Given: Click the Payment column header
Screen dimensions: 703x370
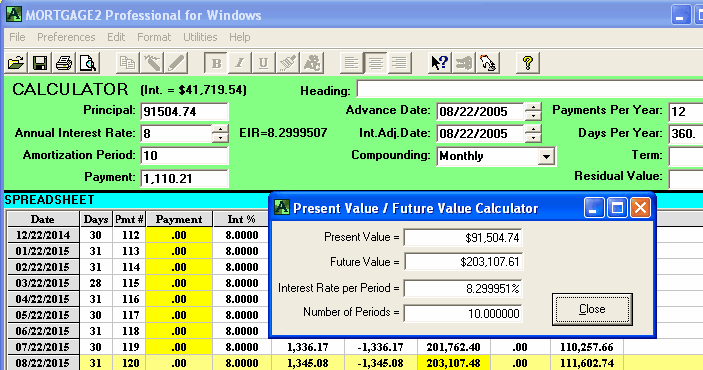Looking at the screenshot, I should pyautogui.click(x=179, y=219).
